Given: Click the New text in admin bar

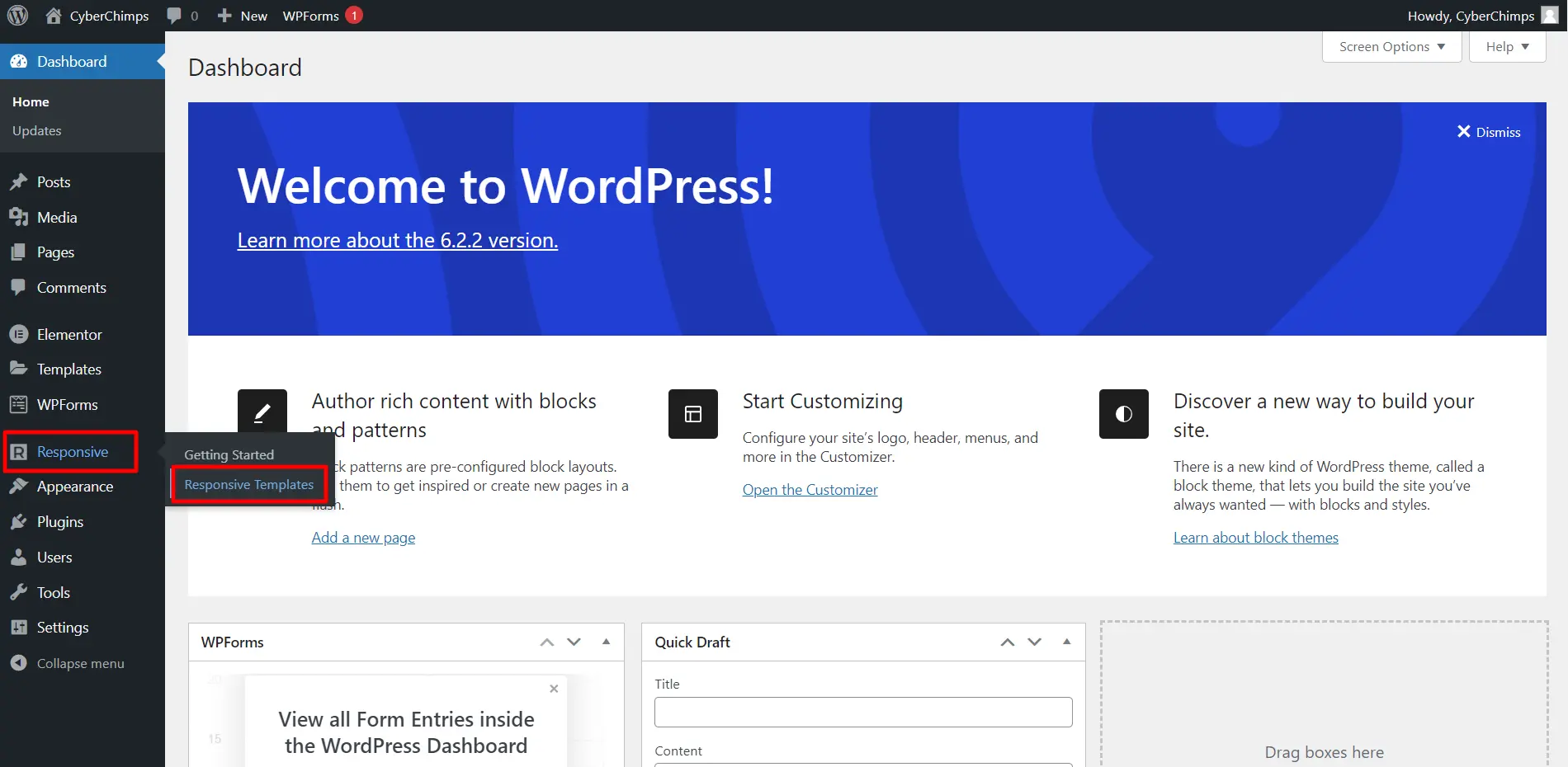Looking at the screenshot, I should (254, 16).
